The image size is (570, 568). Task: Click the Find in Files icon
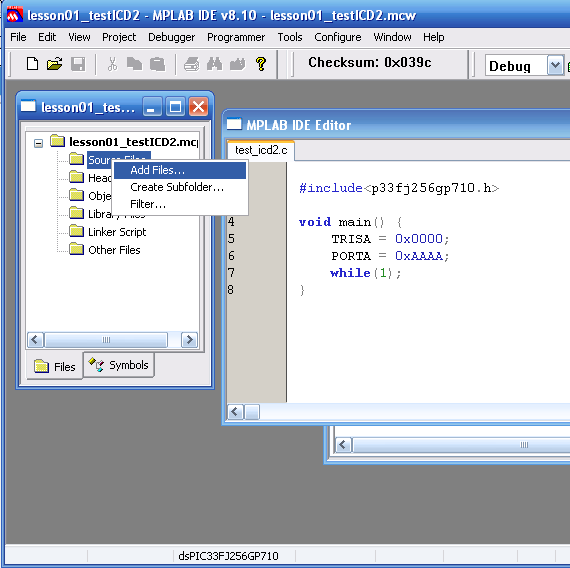(x=238, y=64)
